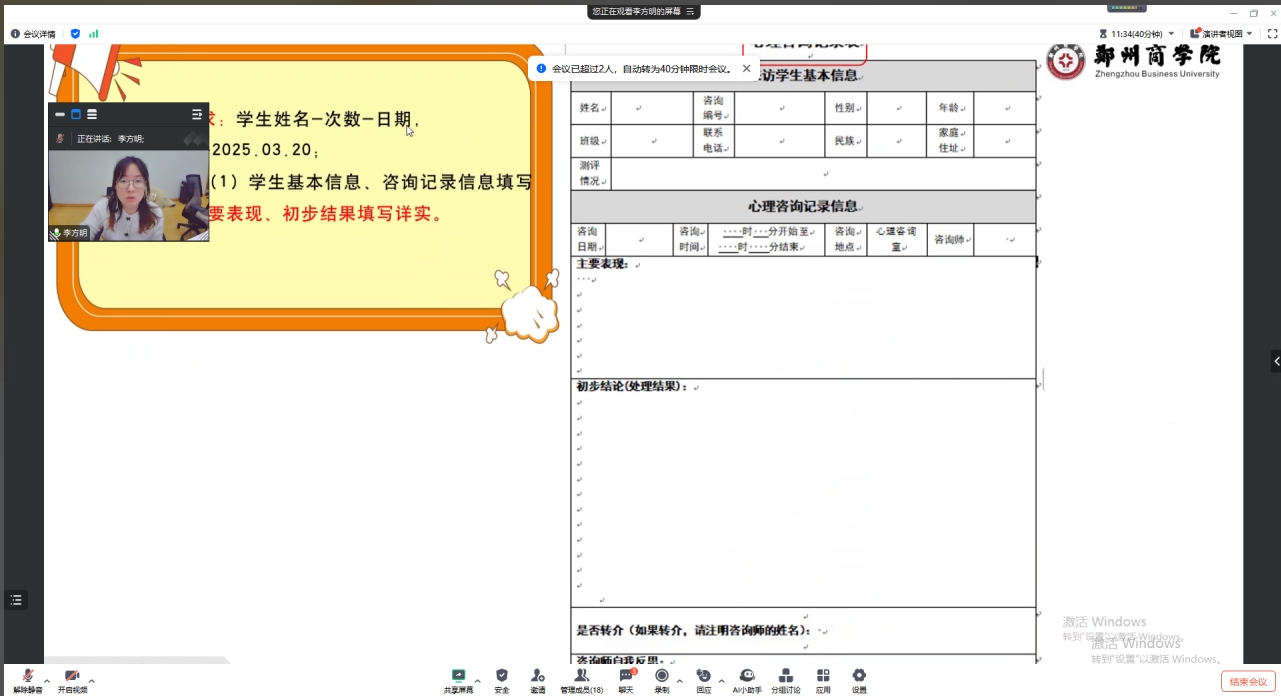The width and height of the screenshot is (1281, 696).
Task: Open the screen-share options menu in top banner
Action: [690, 11]
